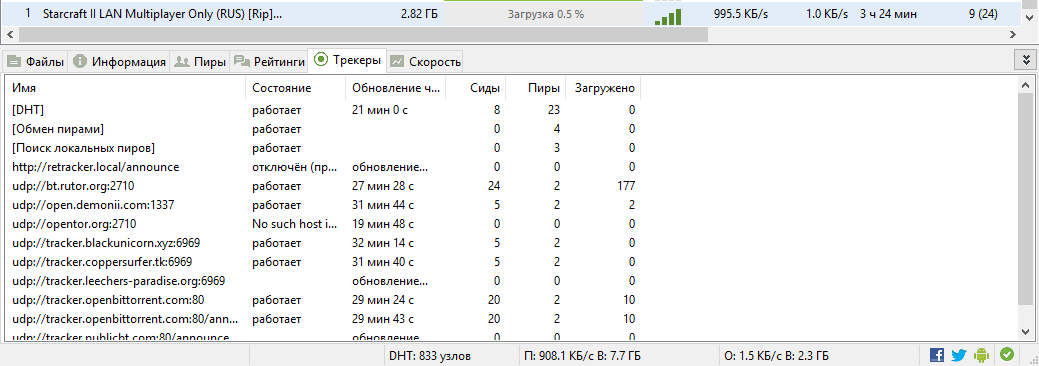Screen dimensions: 1039x366
Task: Select the [Обмен пирами] row
Action: tap(323, 129)
